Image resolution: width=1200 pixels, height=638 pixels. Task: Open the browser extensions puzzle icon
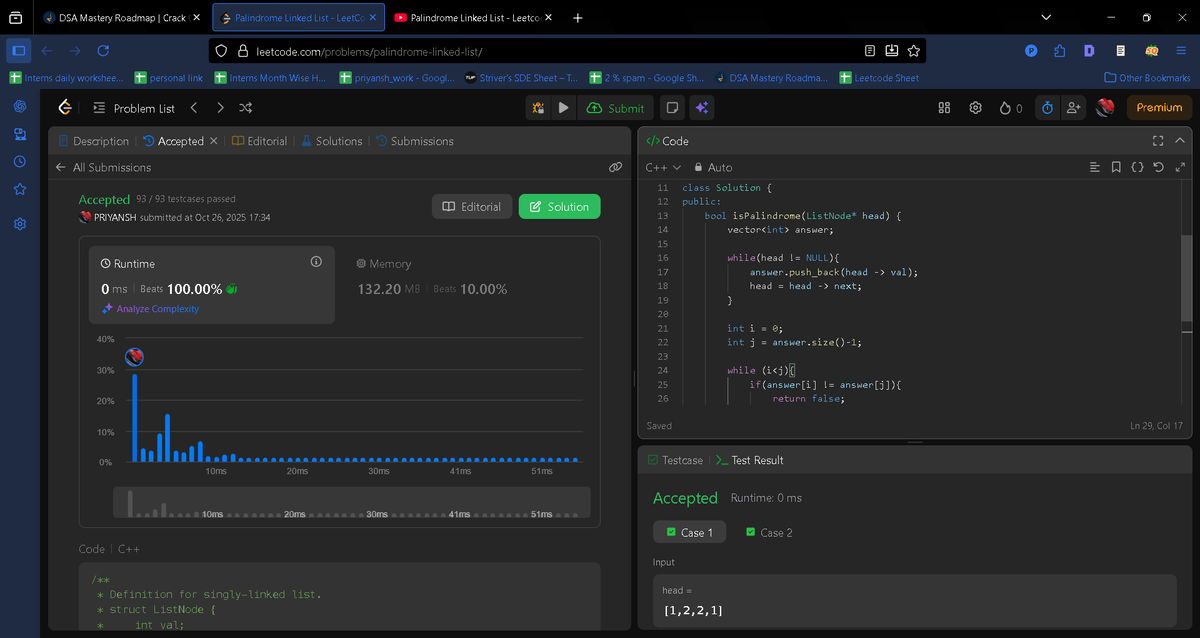1060,50
